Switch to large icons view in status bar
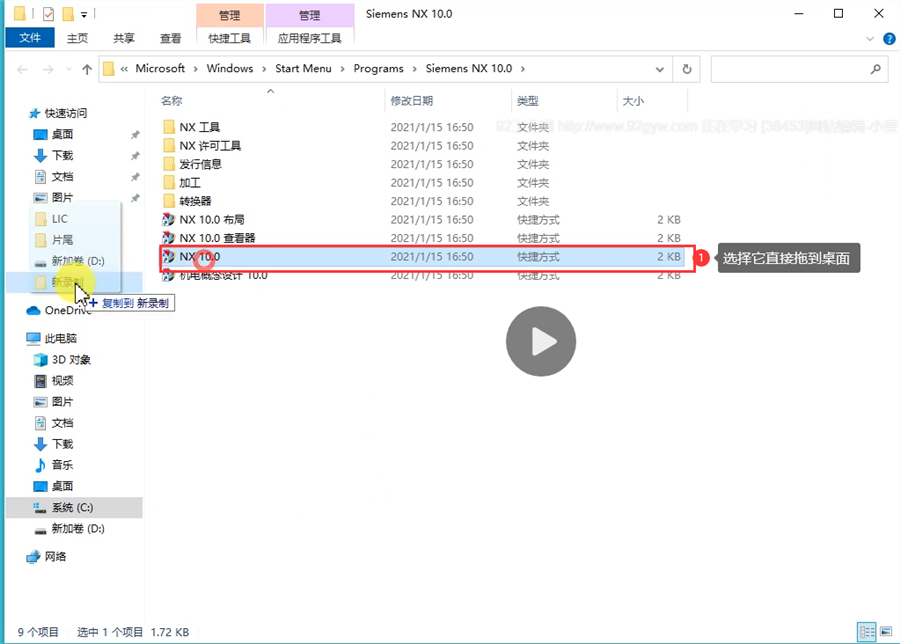Image resolution: width=900 pixels, height=644 pixels. click(887, 632)
